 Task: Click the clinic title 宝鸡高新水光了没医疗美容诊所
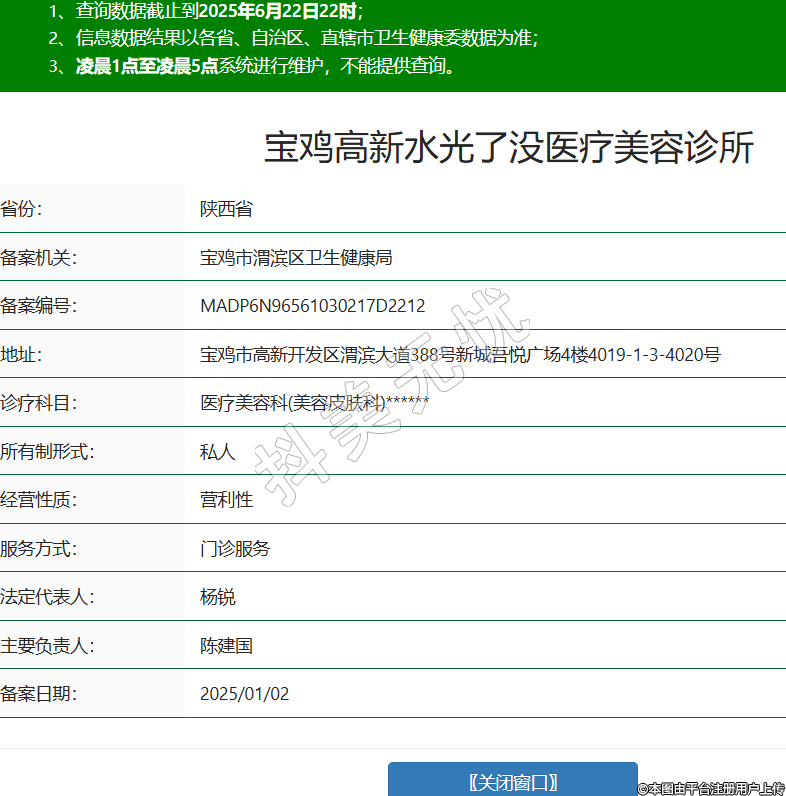[508, 148]
